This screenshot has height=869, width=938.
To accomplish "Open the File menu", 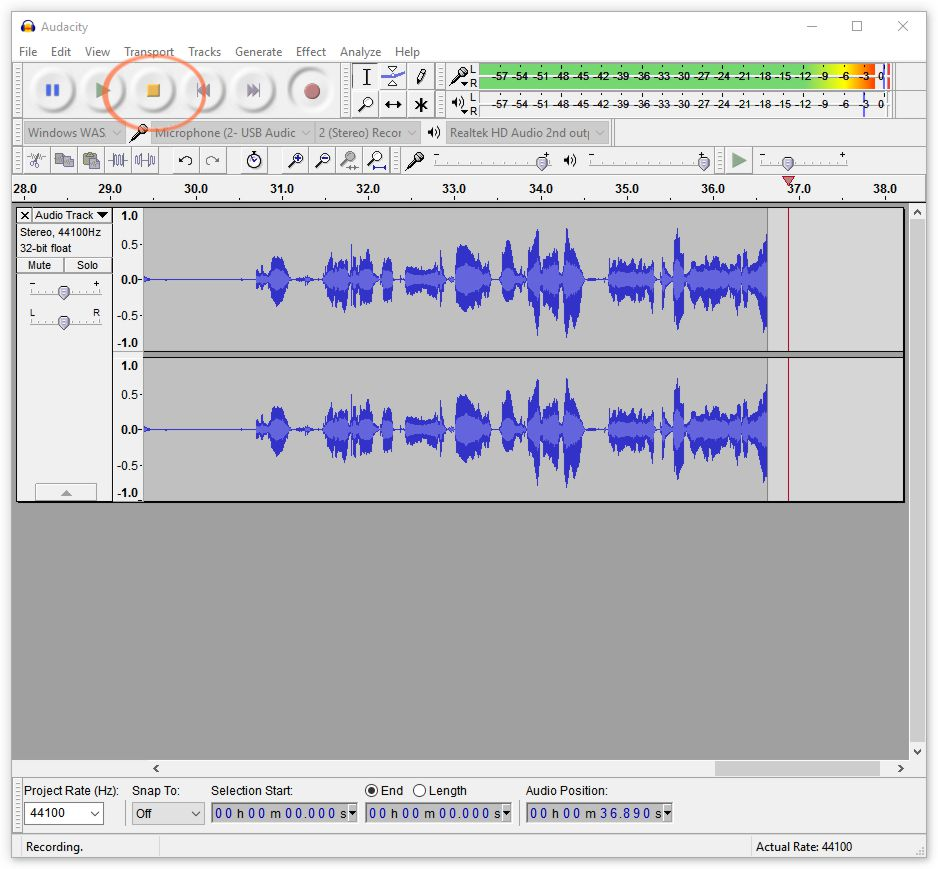I will [28, 51].
